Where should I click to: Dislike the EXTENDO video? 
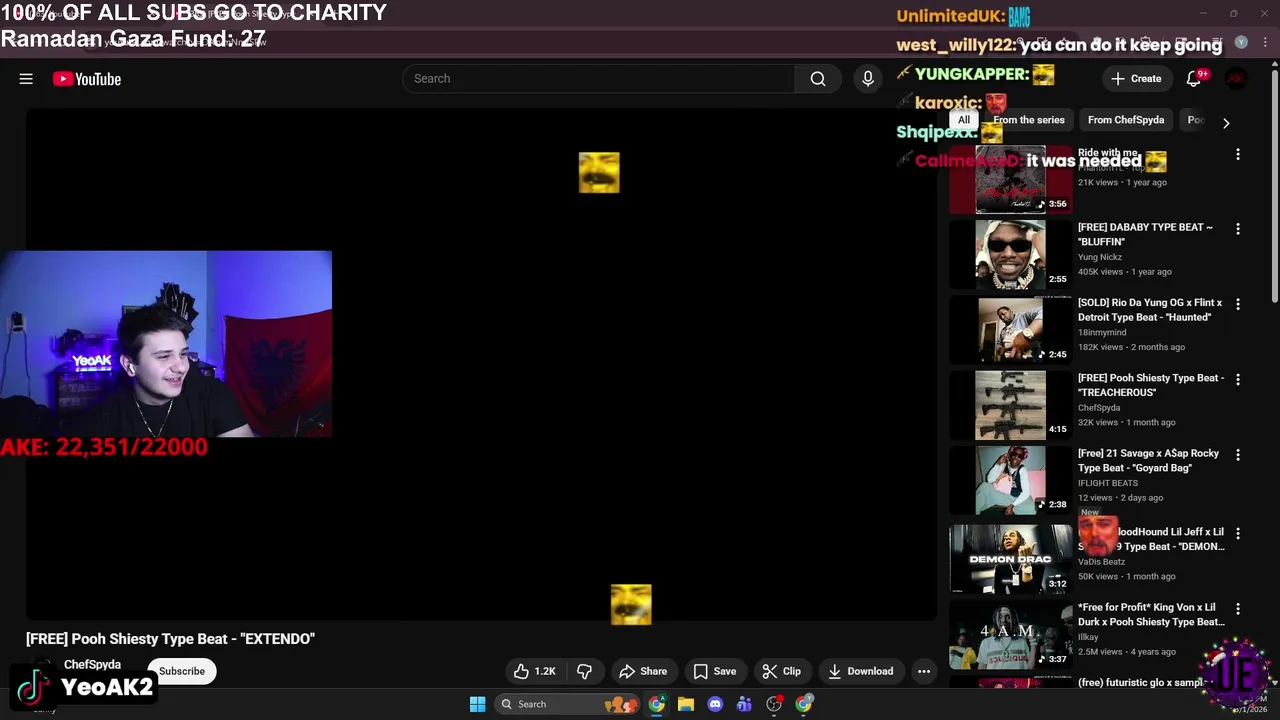[585, 671]
